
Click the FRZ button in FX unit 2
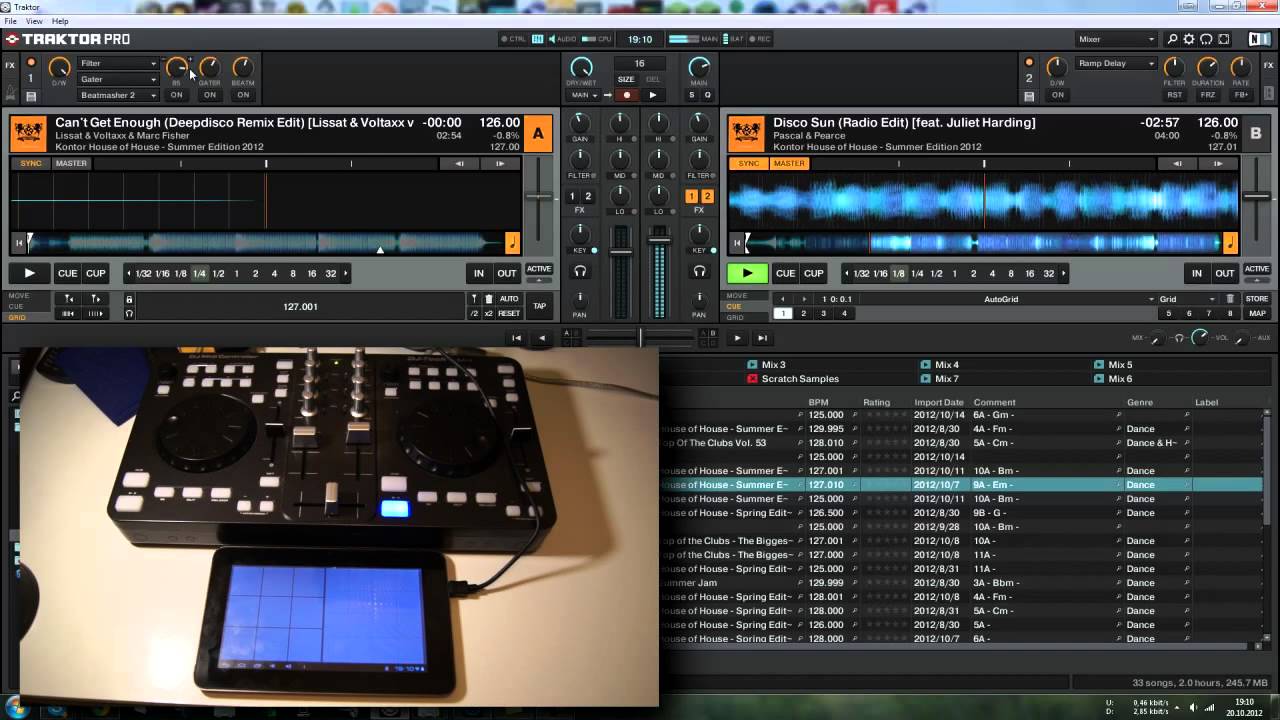1208,95
